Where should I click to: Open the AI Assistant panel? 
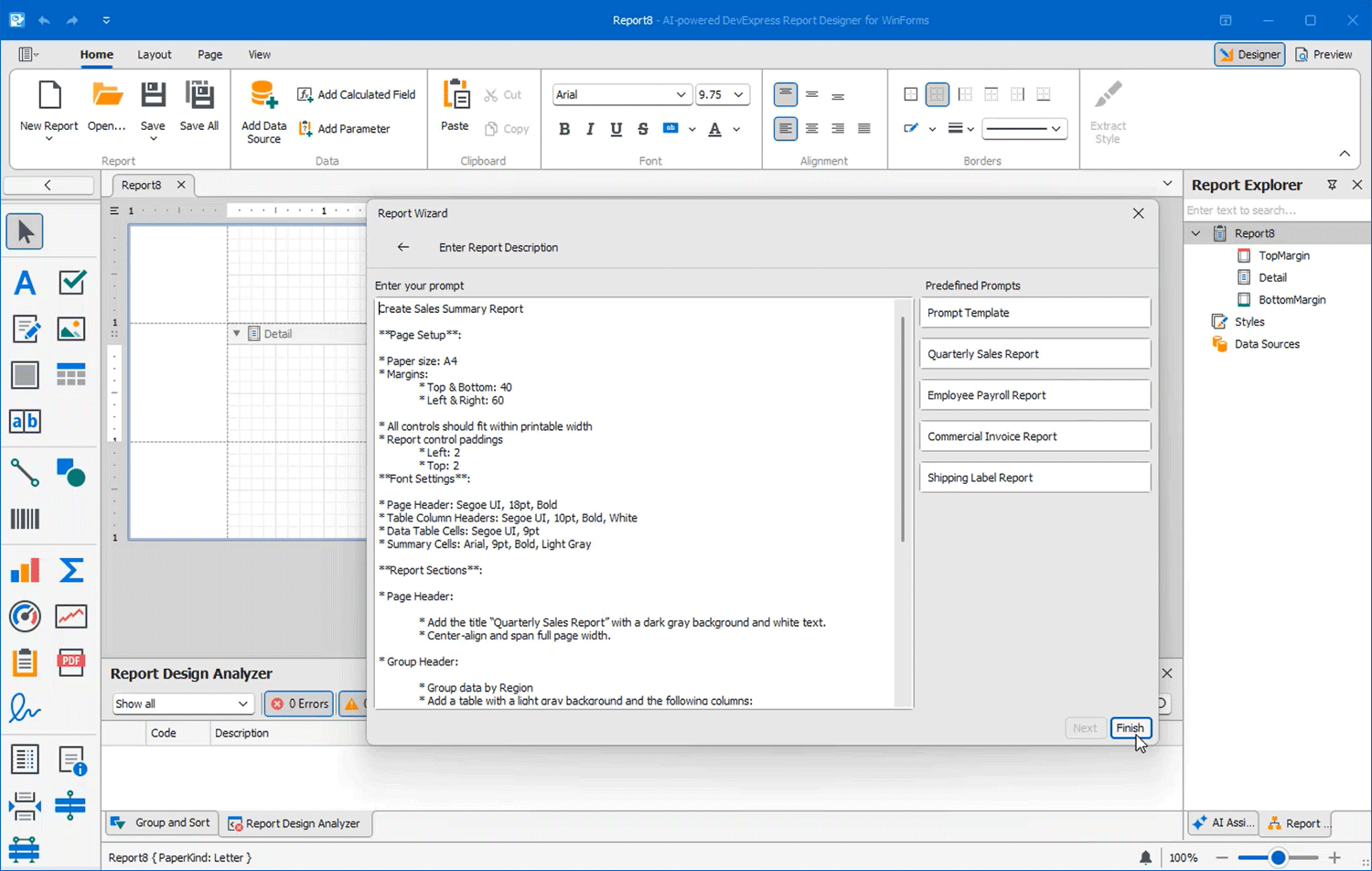click(1223, 823)
